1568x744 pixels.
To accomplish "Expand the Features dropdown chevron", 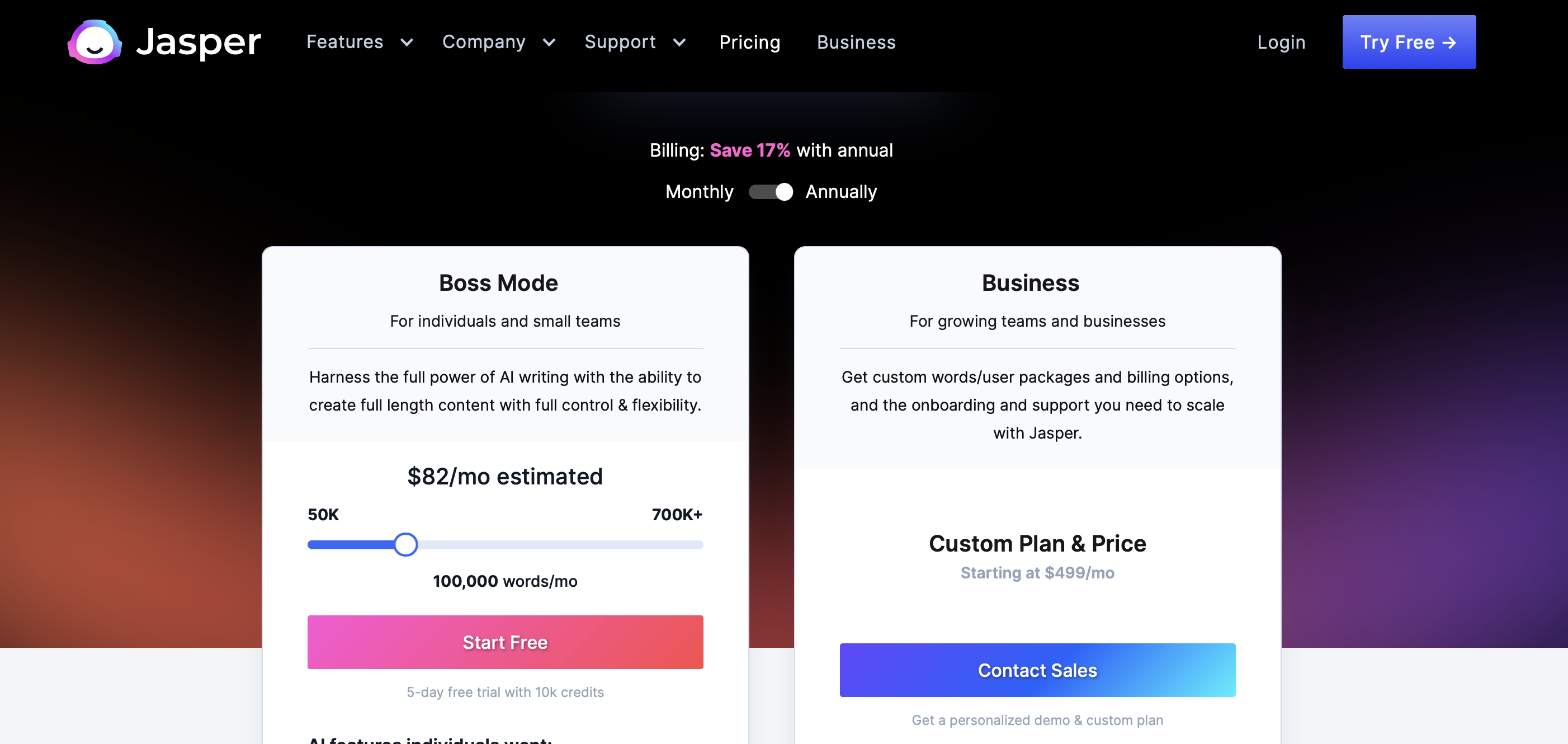I will point(407,43).
